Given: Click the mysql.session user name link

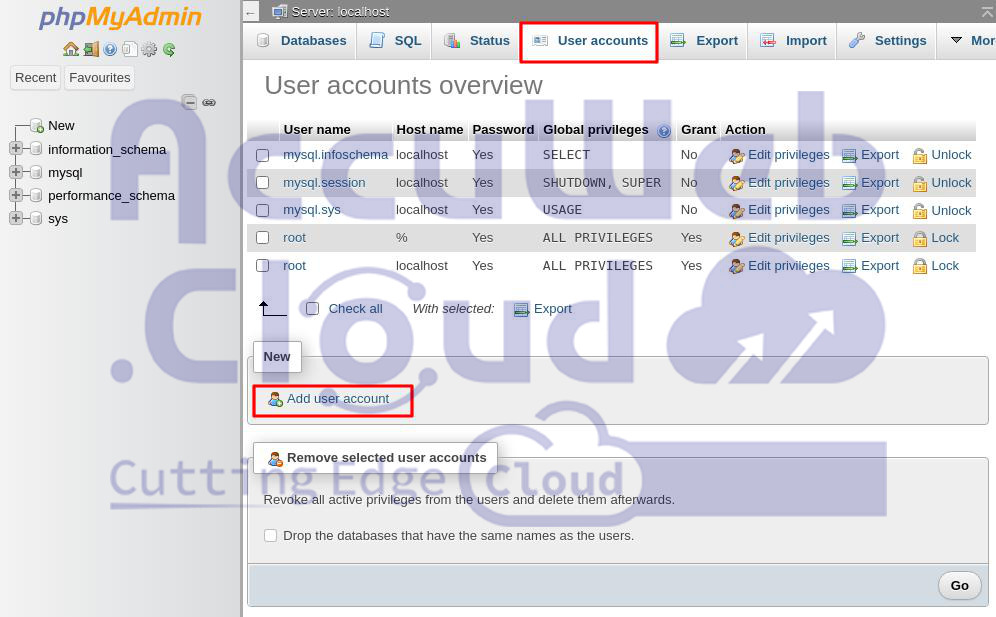Looking at the screenshot, I should pos(324,183).
